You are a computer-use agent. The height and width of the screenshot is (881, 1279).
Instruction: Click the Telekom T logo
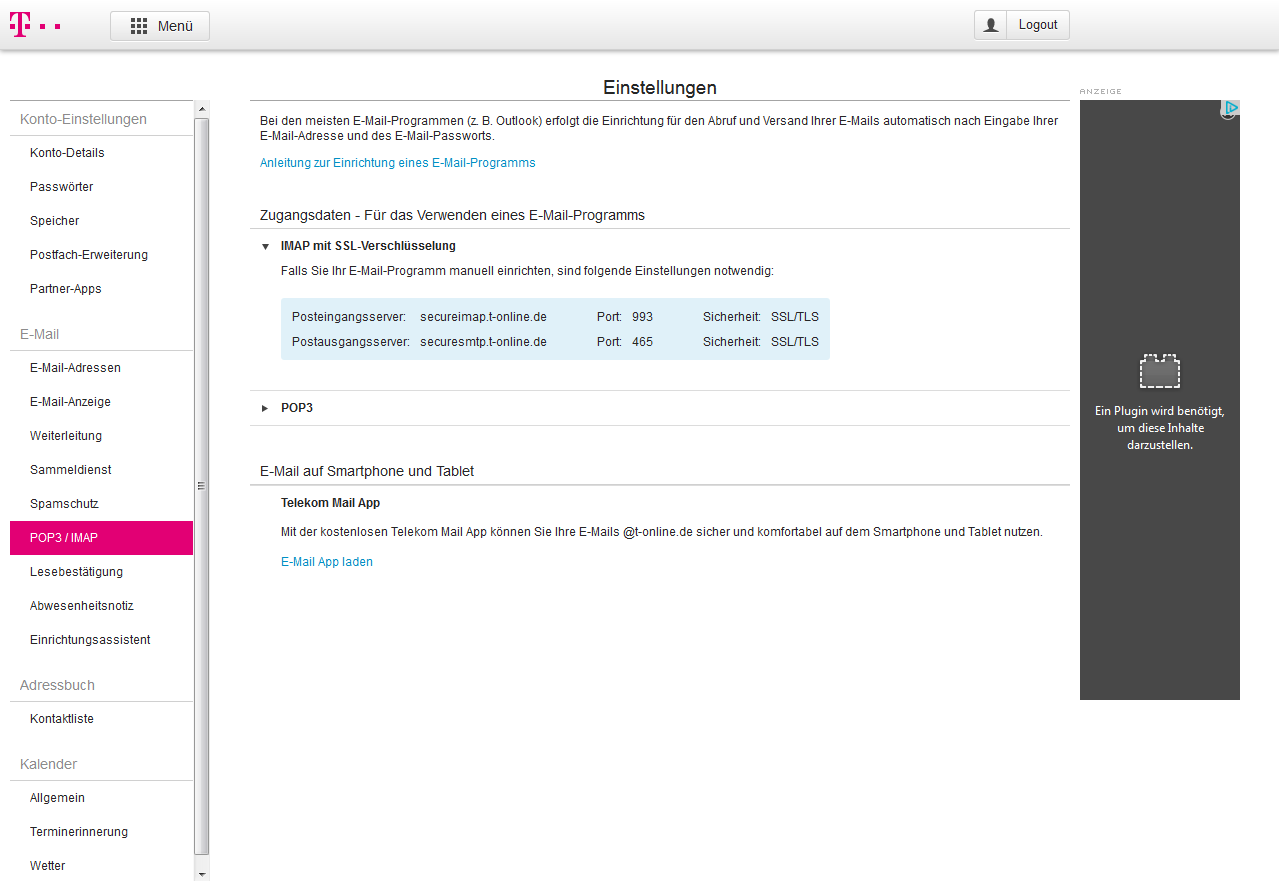point(20,25)
